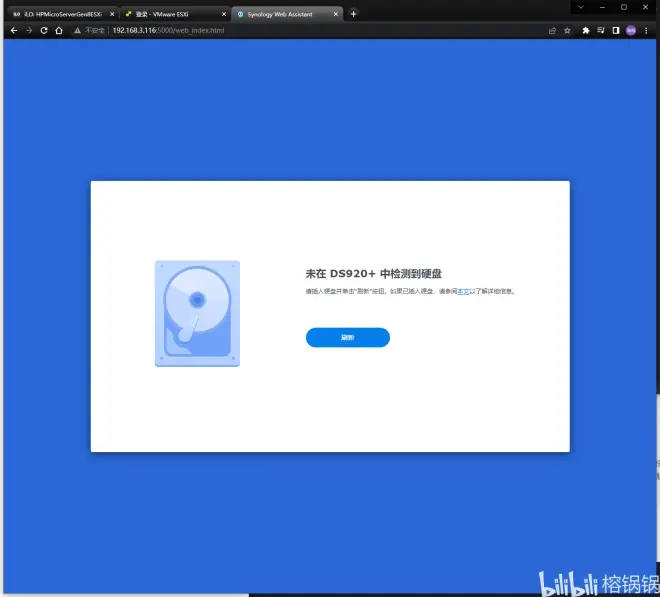660x597 pixels.
Task: Bookmark this page with the star icon
Action: [x=567, y=30]
